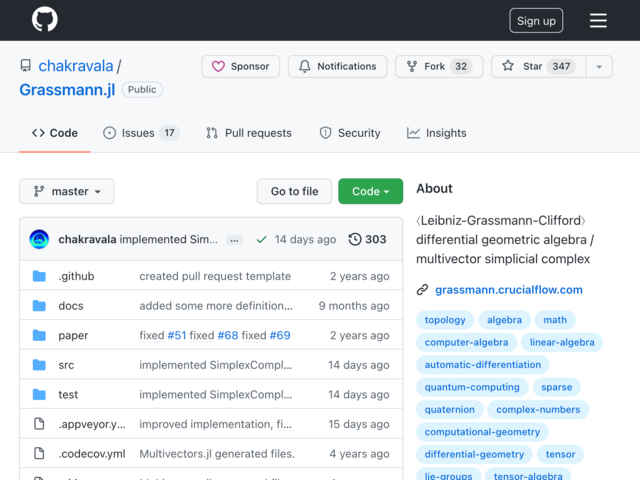Screen dimensions: 640x480
Task: Click the test folder icon
Action: pos(39,394)
